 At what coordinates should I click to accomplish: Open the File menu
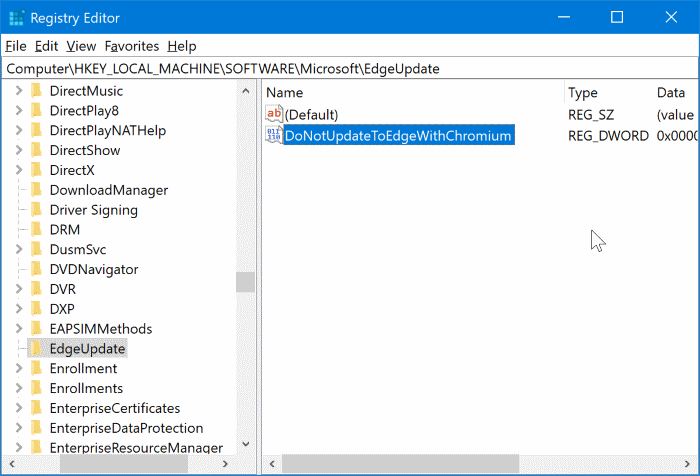(x=16, y=46)
